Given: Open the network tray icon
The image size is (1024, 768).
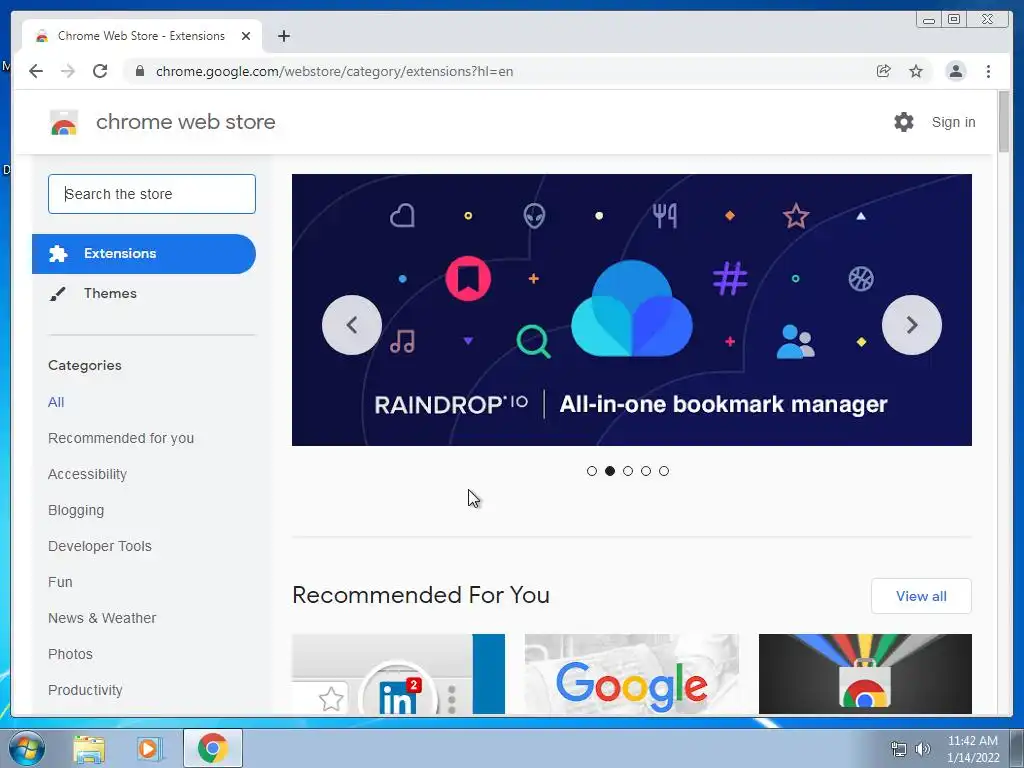Looking at the screenshot, I should tap(899, 749).
